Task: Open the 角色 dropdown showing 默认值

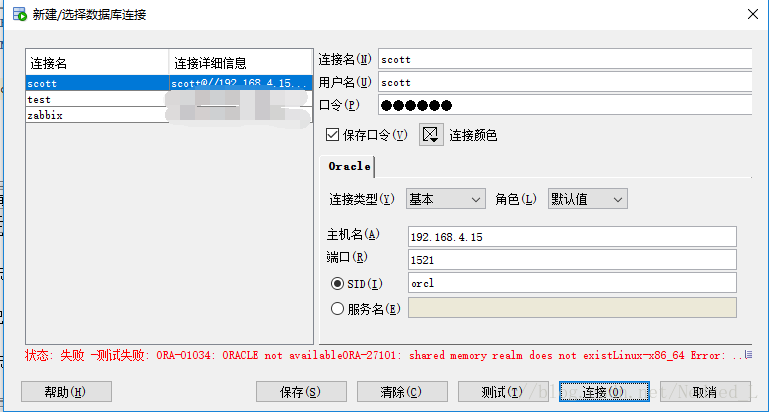Action: tap(588, 199)
